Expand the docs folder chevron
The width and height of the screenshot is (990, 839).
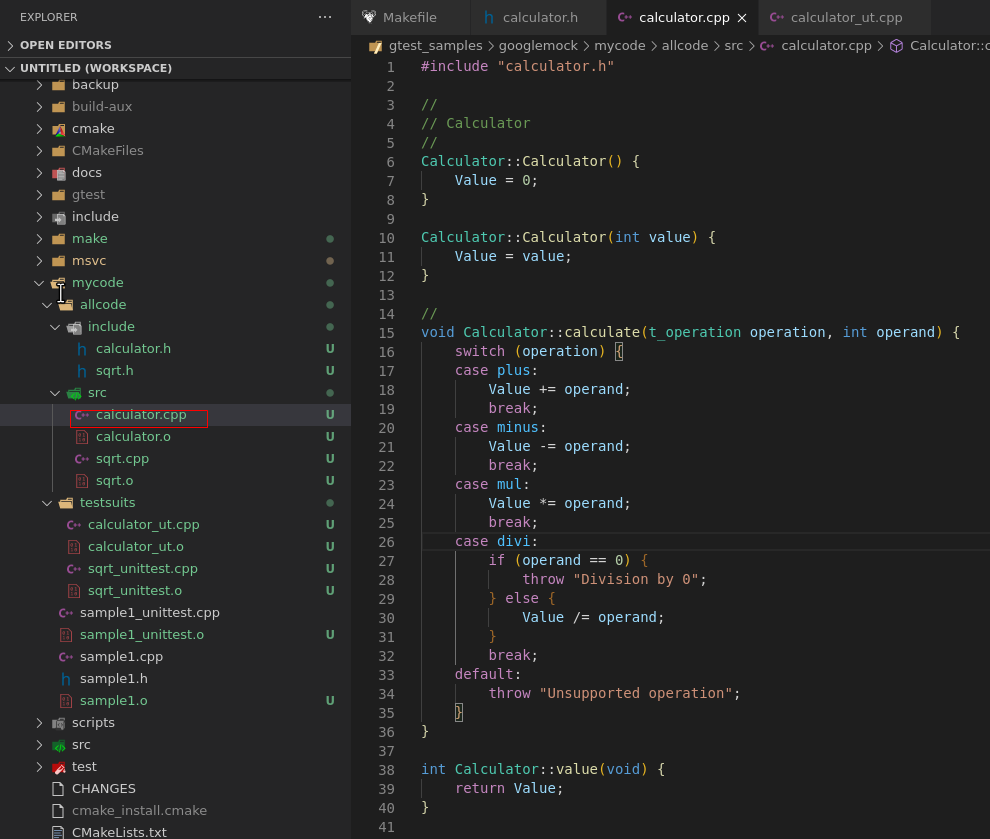[x=40, y=173]
